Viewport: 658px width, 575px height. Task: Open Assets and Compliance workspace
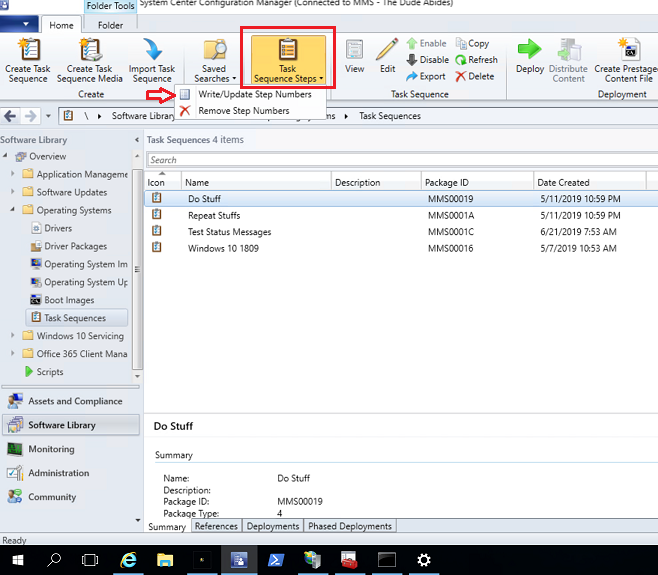click(x=71, y=401)
